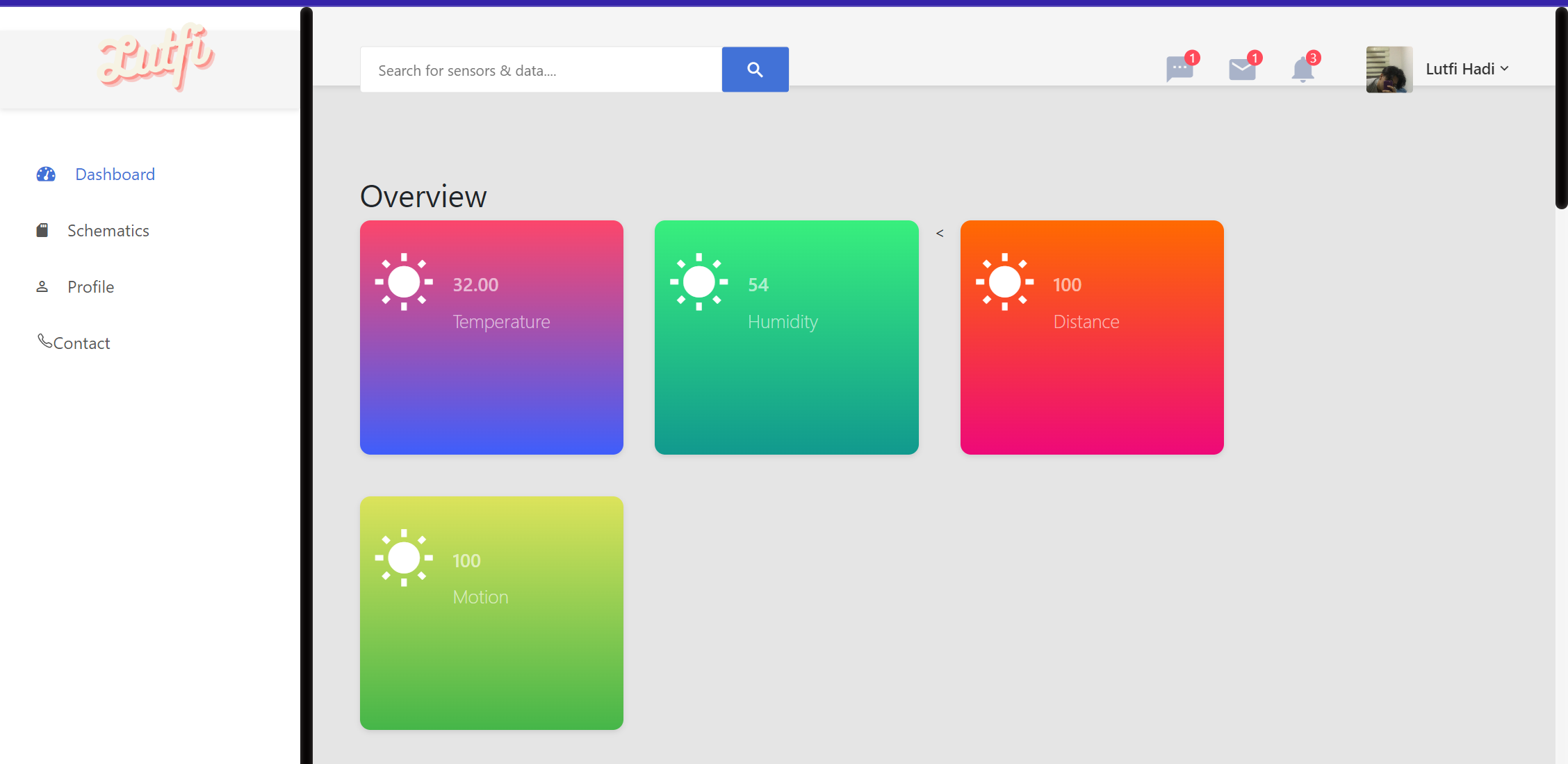Open the chat messages icon
This screenshot has height=764, width=1568.
point(1179,70)
